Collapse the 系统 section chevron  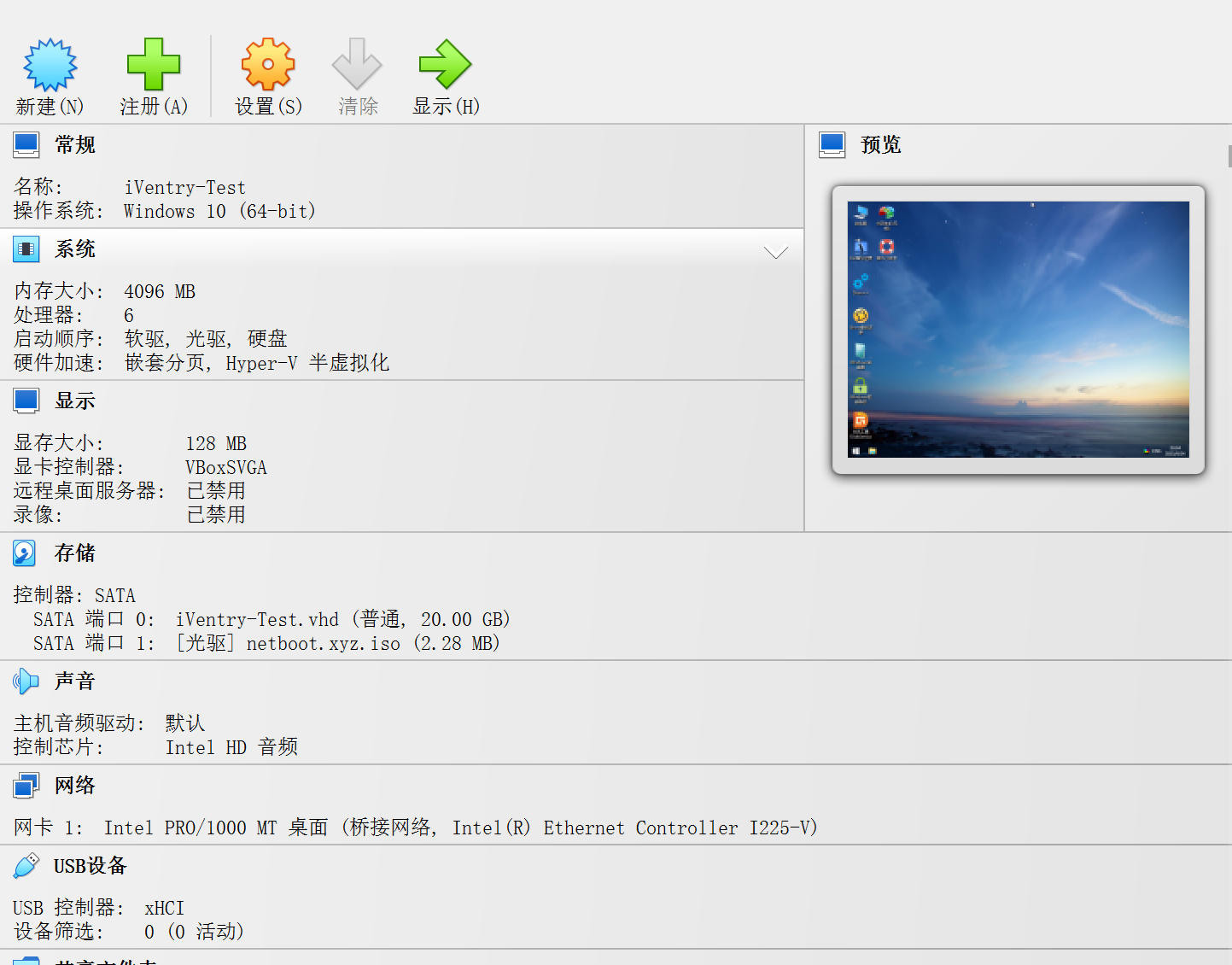click(775, 251)
